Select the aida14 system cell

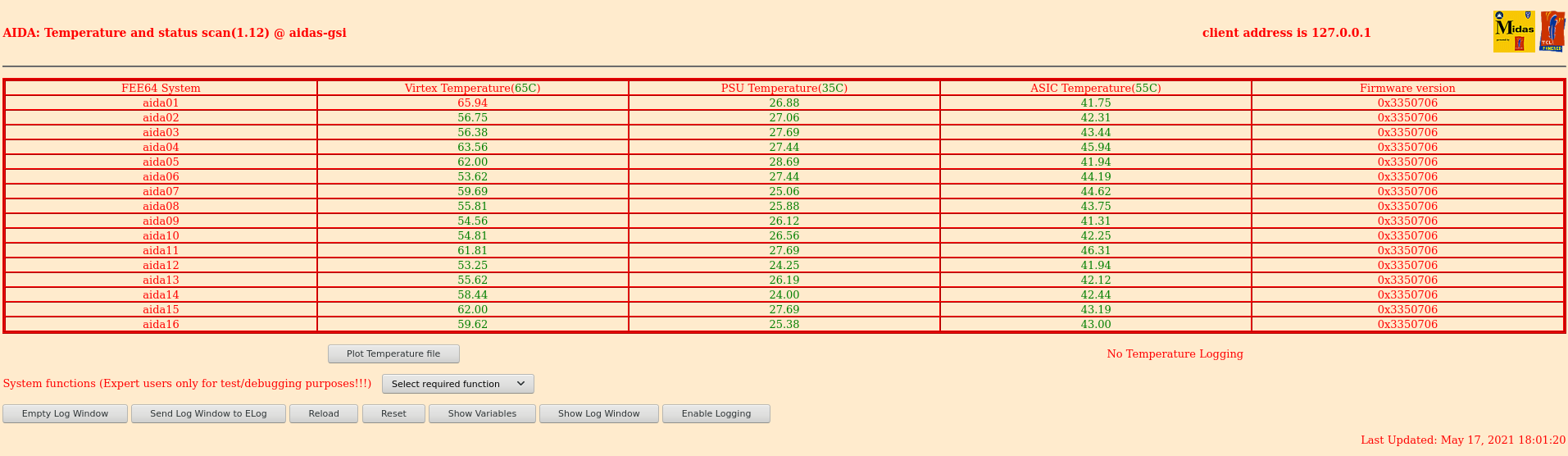(161, 294)
